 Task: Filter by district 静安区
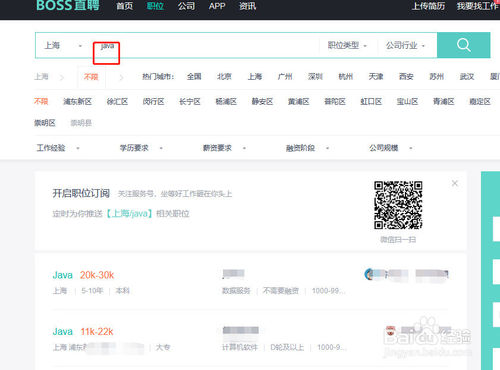pos(262,101)
